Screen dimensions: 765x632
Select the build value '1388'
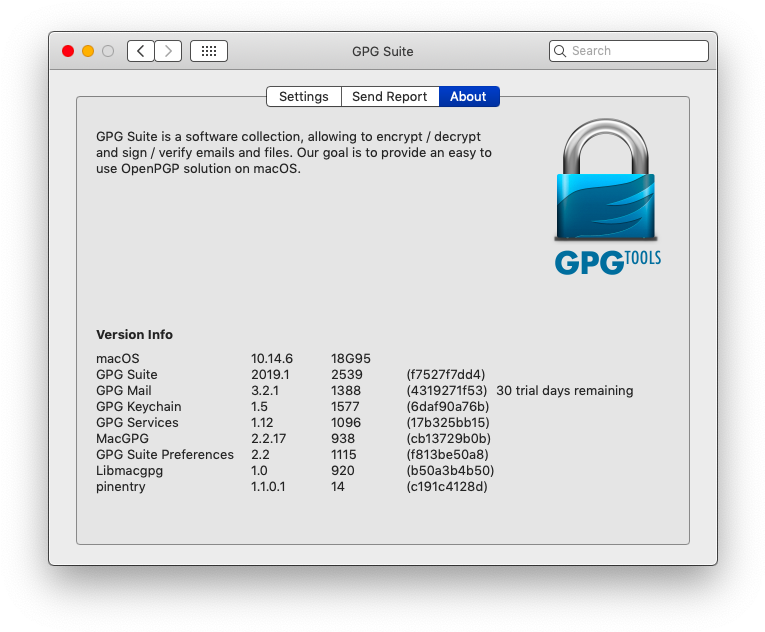coord(346,390)
